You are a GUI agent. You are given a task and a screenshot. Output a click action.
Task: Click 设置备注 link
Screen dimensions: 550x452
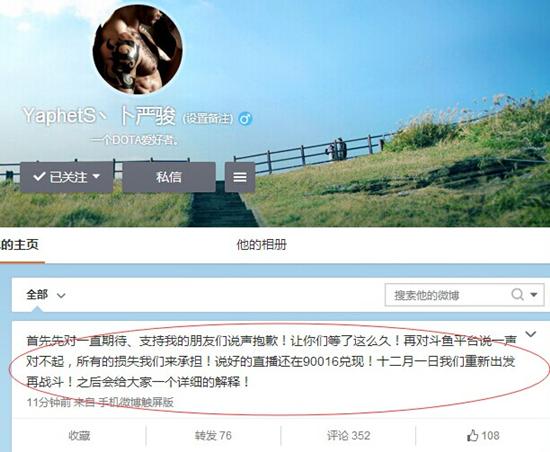[208, 119]
